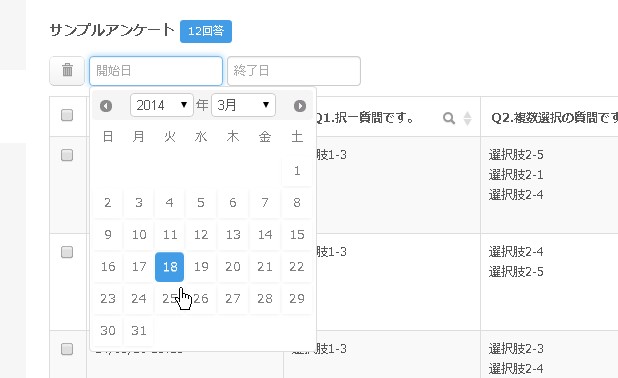
Task: Click the 12回答 badge
Action: tap(206, 31)
